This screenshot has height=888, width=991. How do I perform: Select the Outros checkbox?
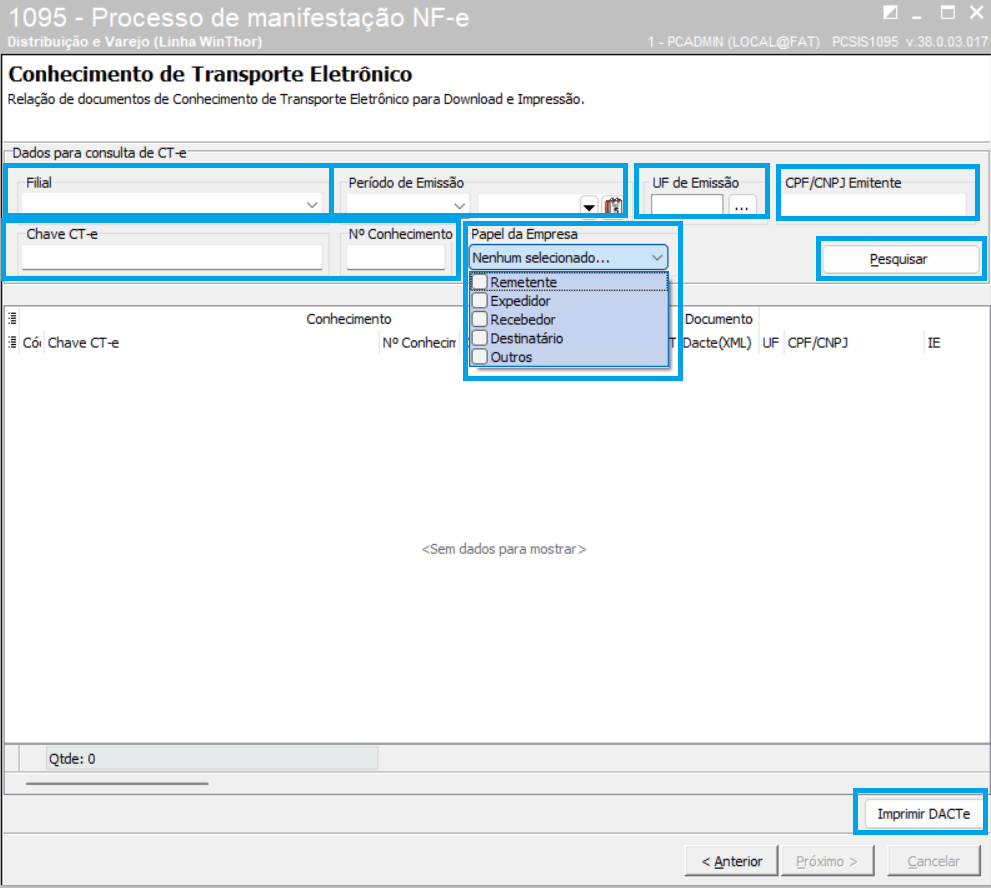(x=480, y=356)
